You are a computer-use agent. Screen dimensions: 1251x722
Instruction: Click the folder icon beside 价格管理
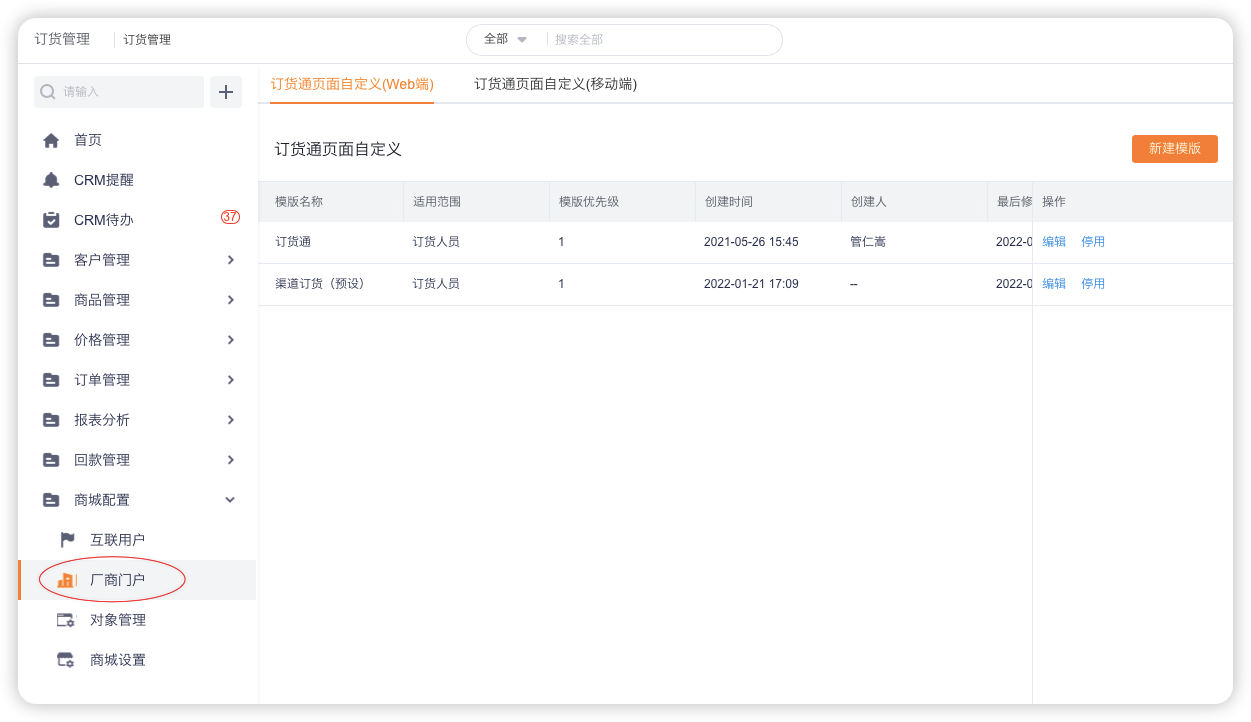point(51,340)
